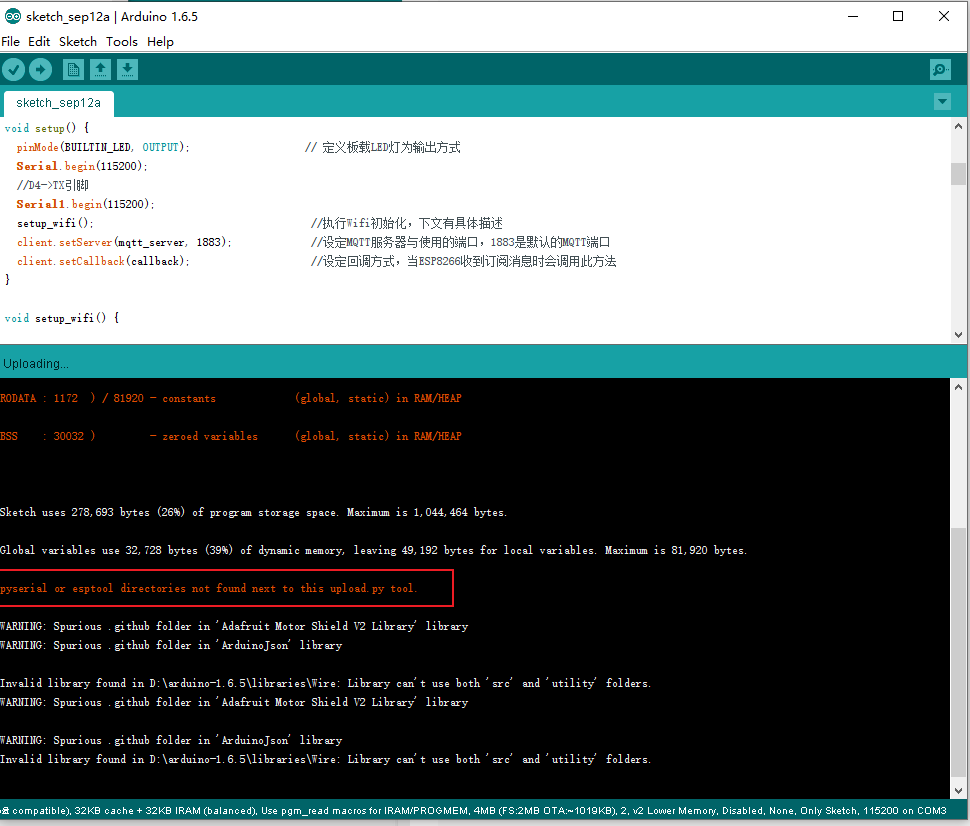Open the File menu
Image resolution: width=970 pixels, height=826 pixels.
click(x=10, y=41)
